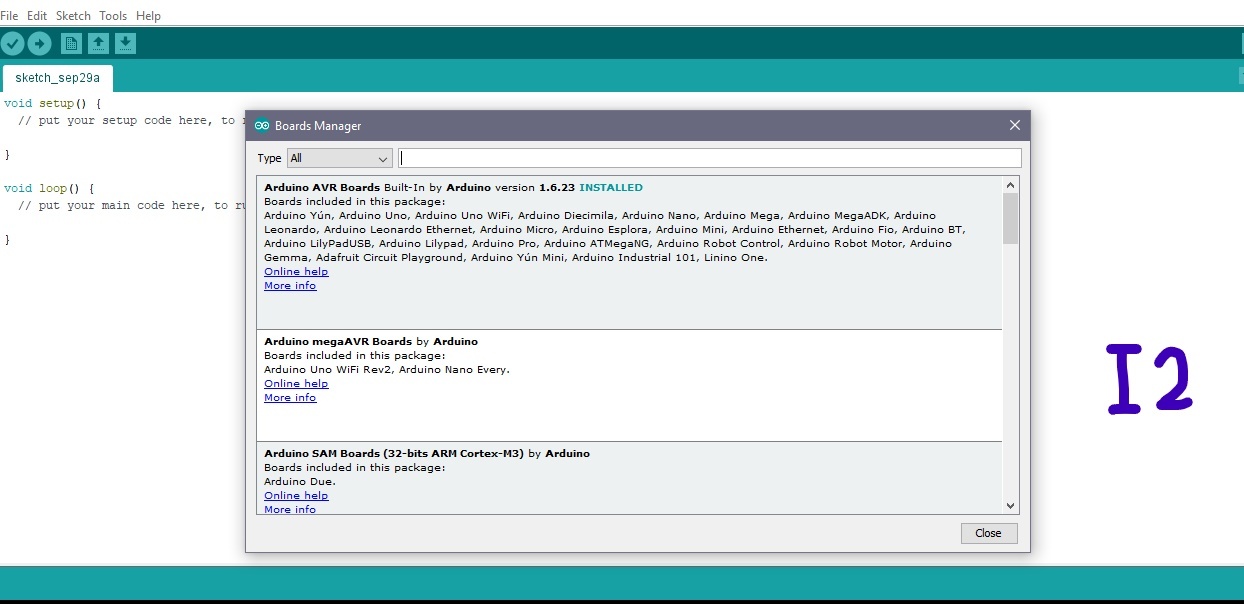Screen dimensions: 1244x604
Task: Open Online help for Arduino SAM Boards
Action: 296,496
